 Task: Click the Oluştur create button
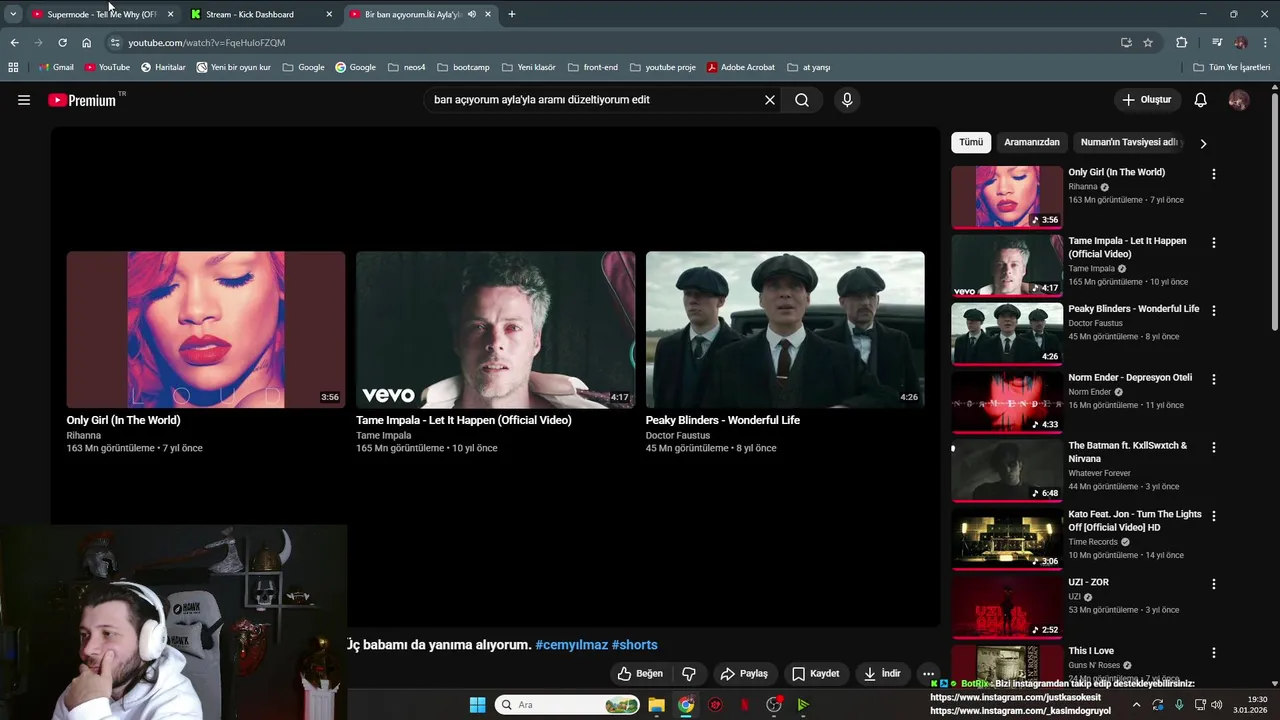click(x=1146, y=100)
